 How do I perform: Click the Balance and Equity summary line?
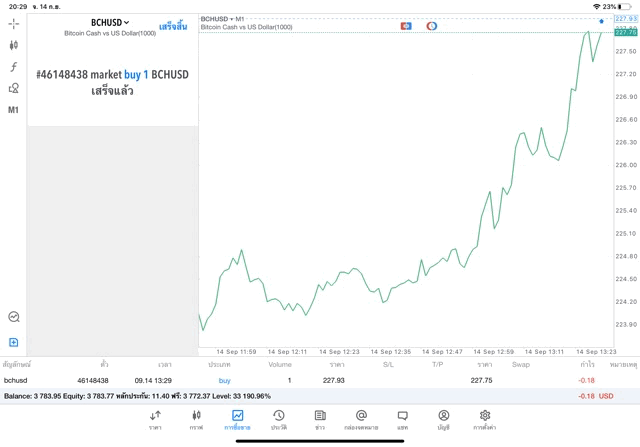[137, 396]
